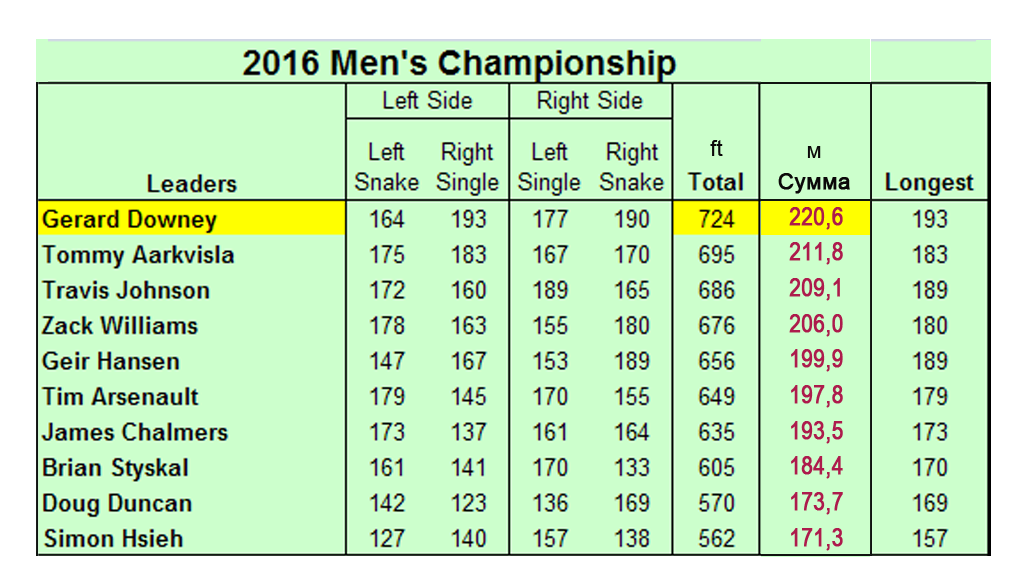Select the Leaders column header
The image size is (1022, 587).
coord(192,184)
